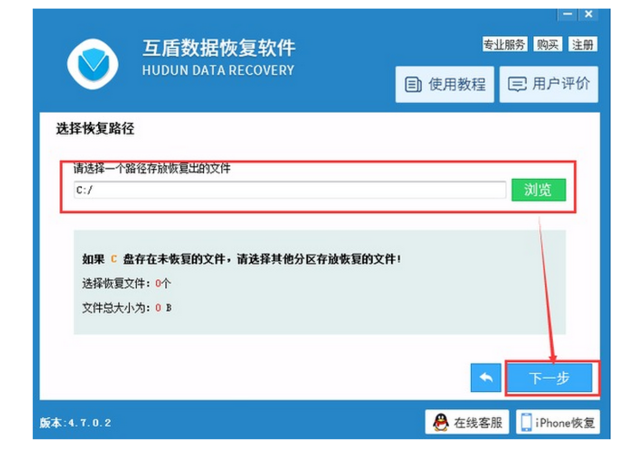Go back with the return arrow button
The image size is (620, 453).
tap(486, 378)
